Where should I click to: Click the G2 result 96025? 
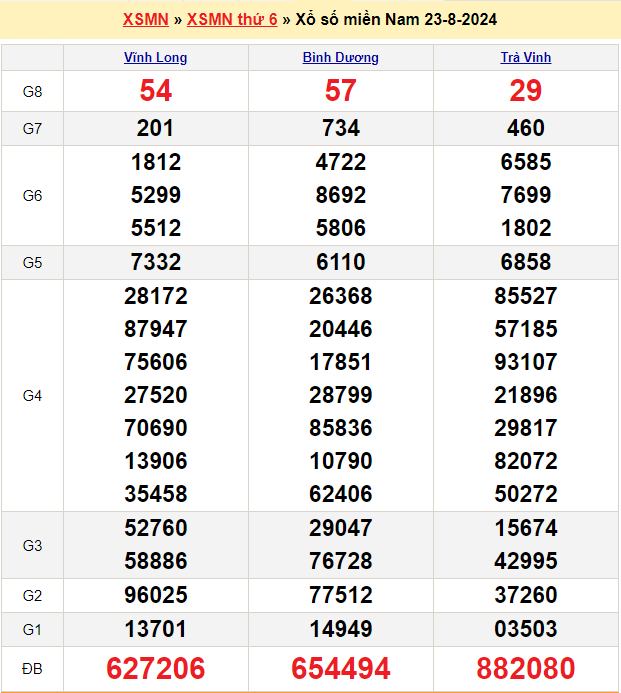[x=155, y=595]
